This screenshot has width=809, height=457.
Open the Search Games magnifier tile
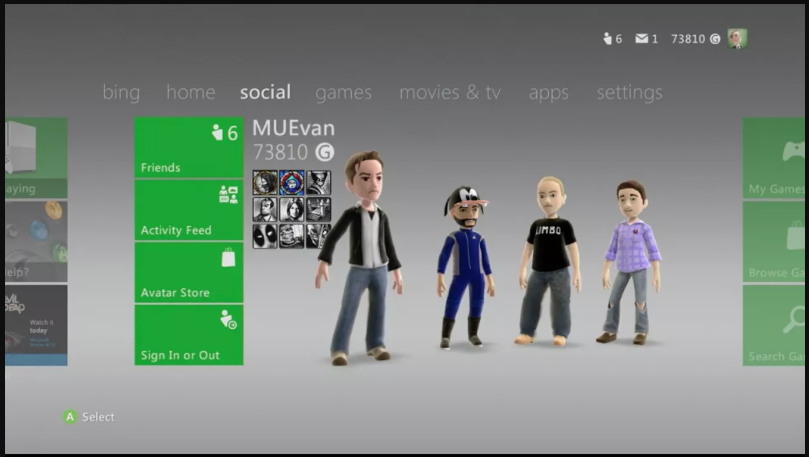click(773, 325)
